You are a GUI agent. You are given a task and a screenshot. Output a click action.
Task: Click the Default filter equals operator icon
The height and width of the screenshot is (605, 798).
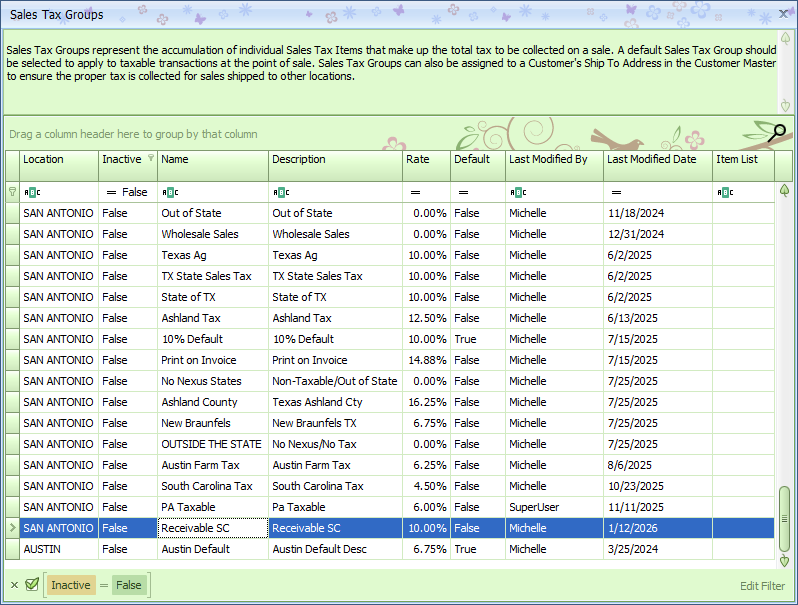click(x=462, y=192)
